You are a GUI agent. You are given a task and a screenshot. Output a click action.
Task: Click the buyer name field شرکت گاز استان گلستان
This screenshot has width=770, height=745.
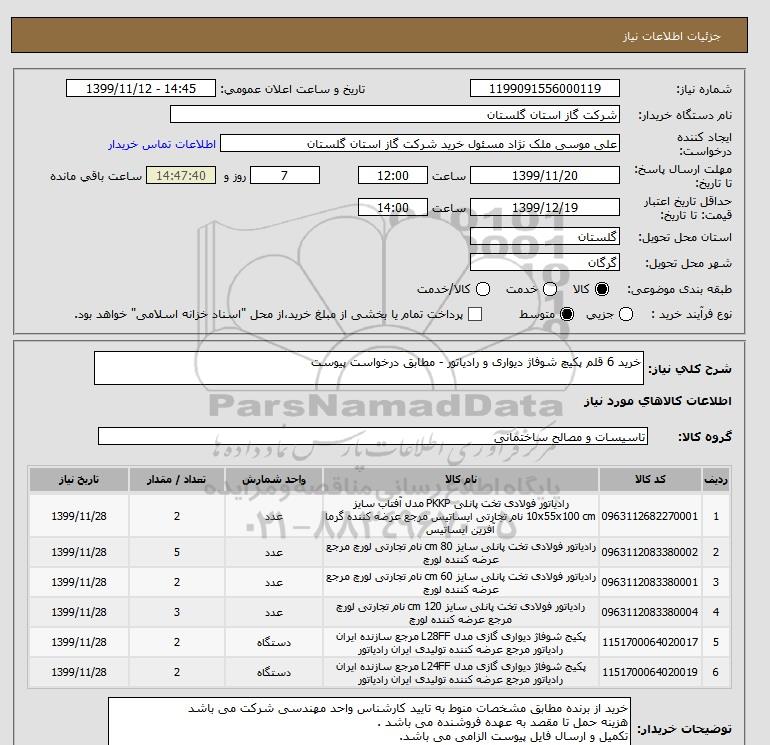(395, 114)
